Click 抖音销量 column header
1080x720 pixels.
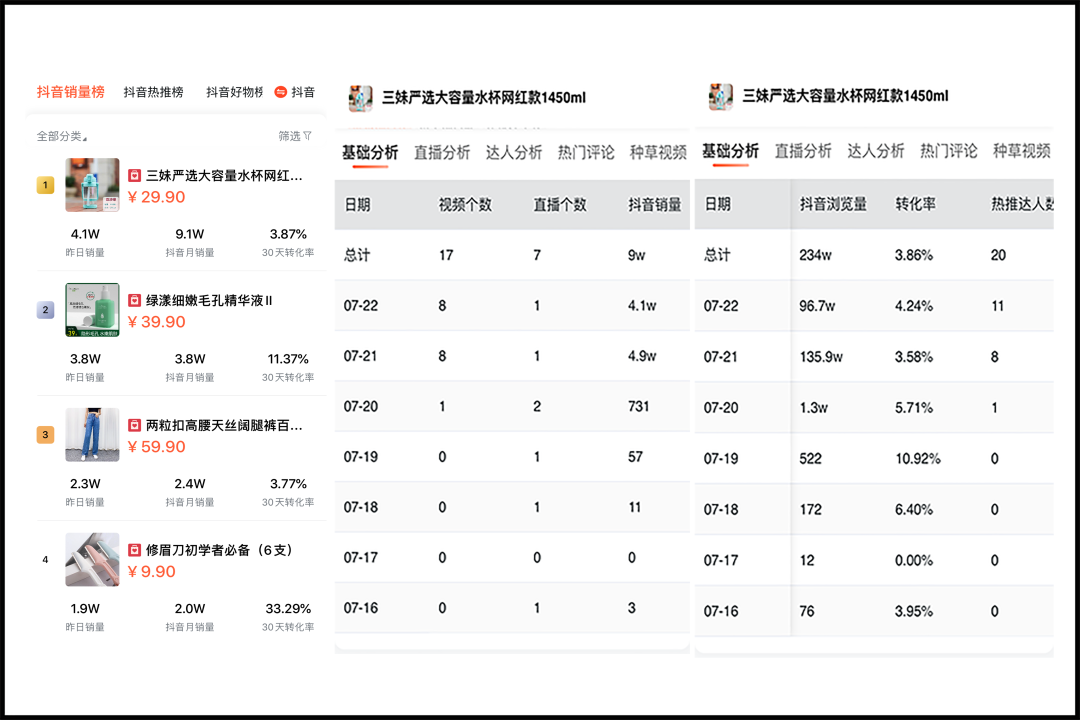[x=654, y=205]
